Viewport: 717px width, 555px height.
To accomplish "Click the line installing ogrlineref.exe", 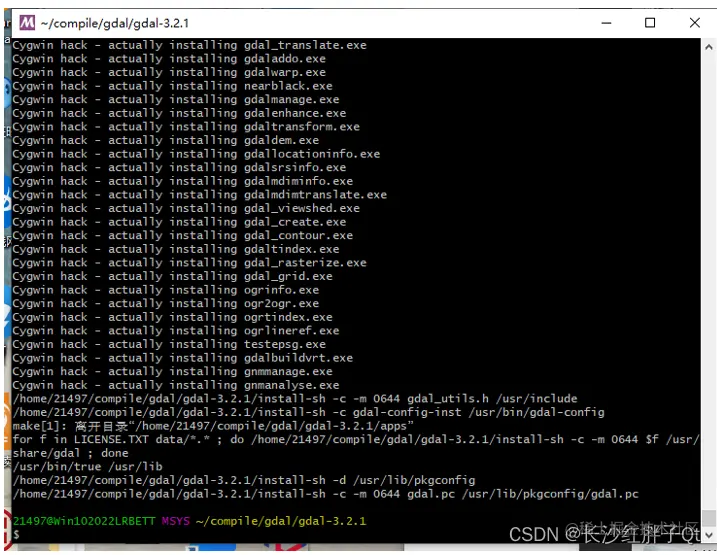I will (176, 331).
